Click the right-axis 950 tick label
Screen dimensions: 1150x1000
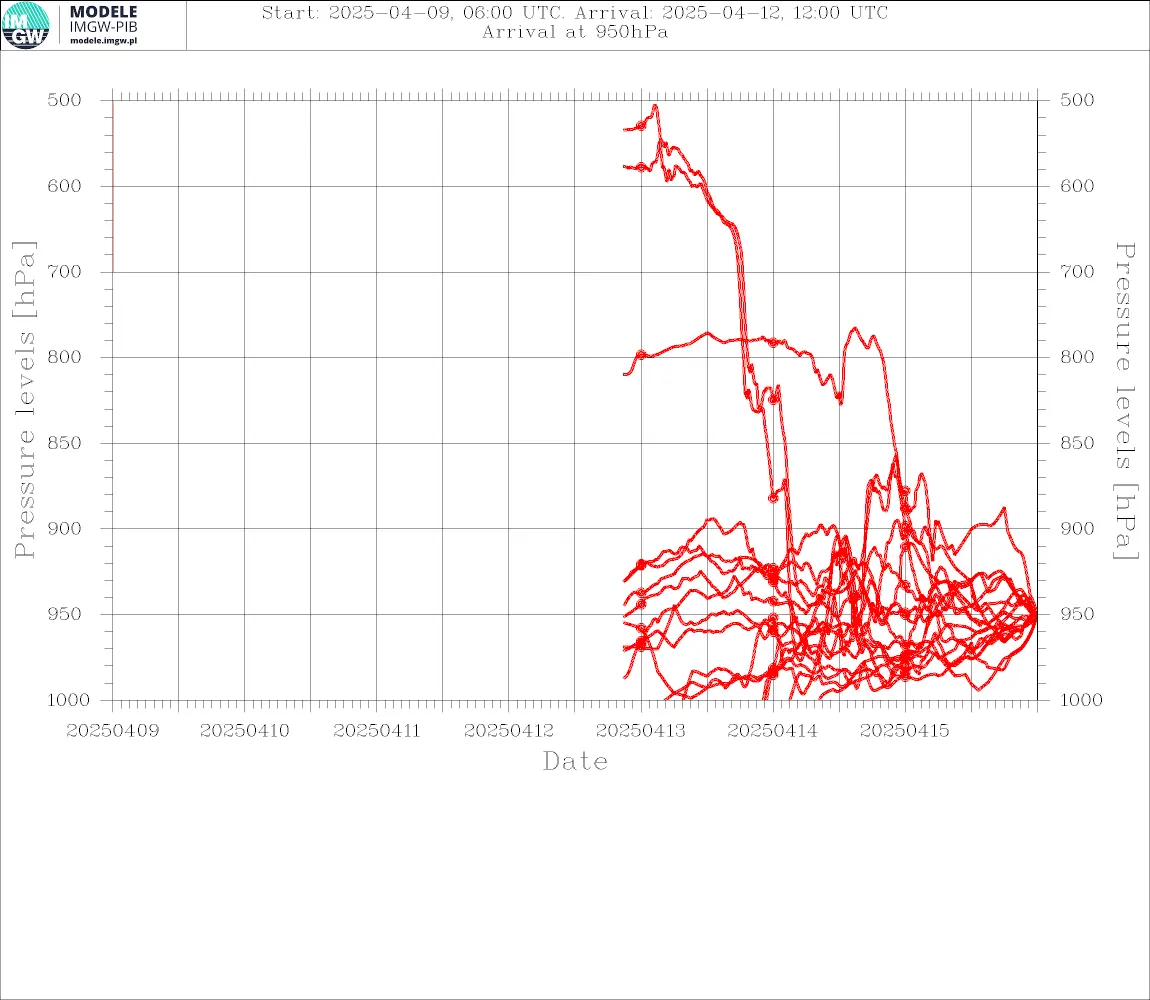(x=1077, y=614)
